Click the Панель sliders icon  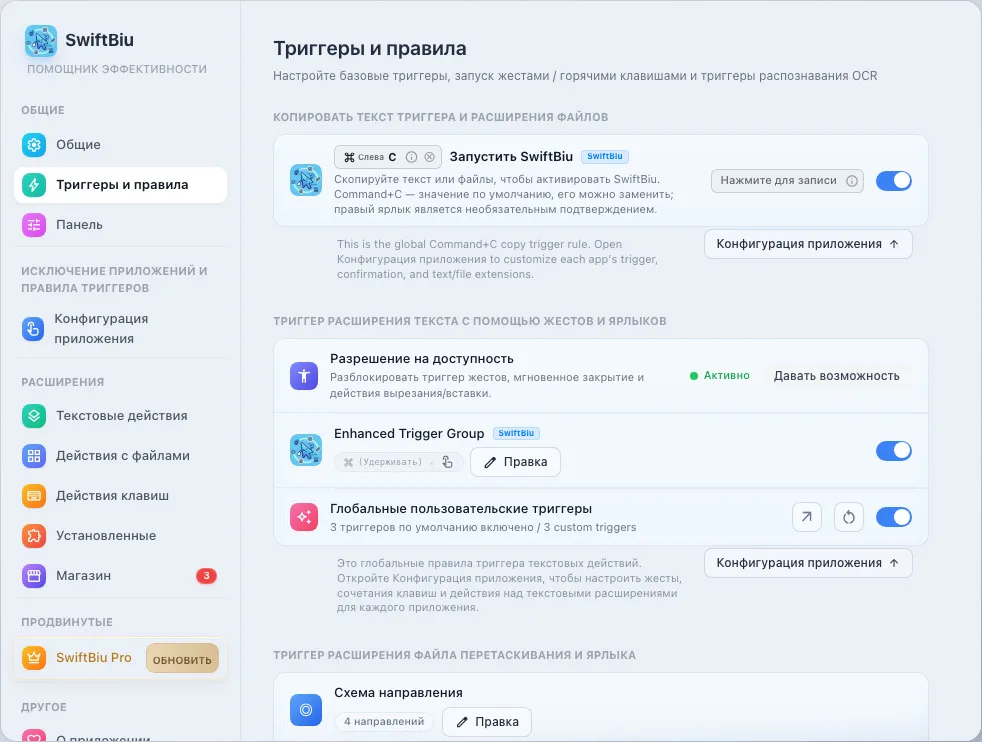pos(34,225)
